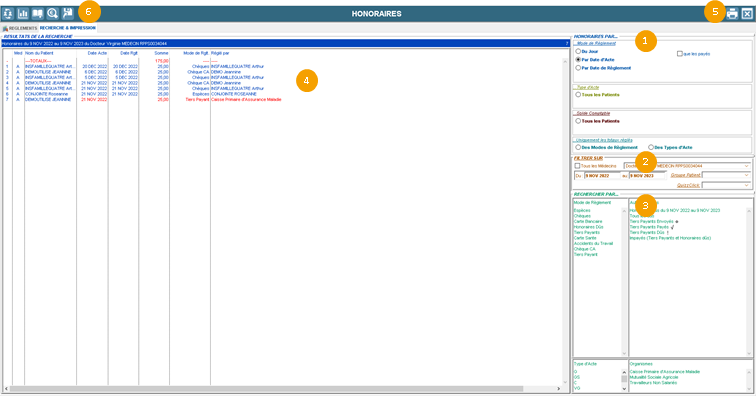
Task: Select 'VG' in Type d'Acte list
Action: pos(576,388)
